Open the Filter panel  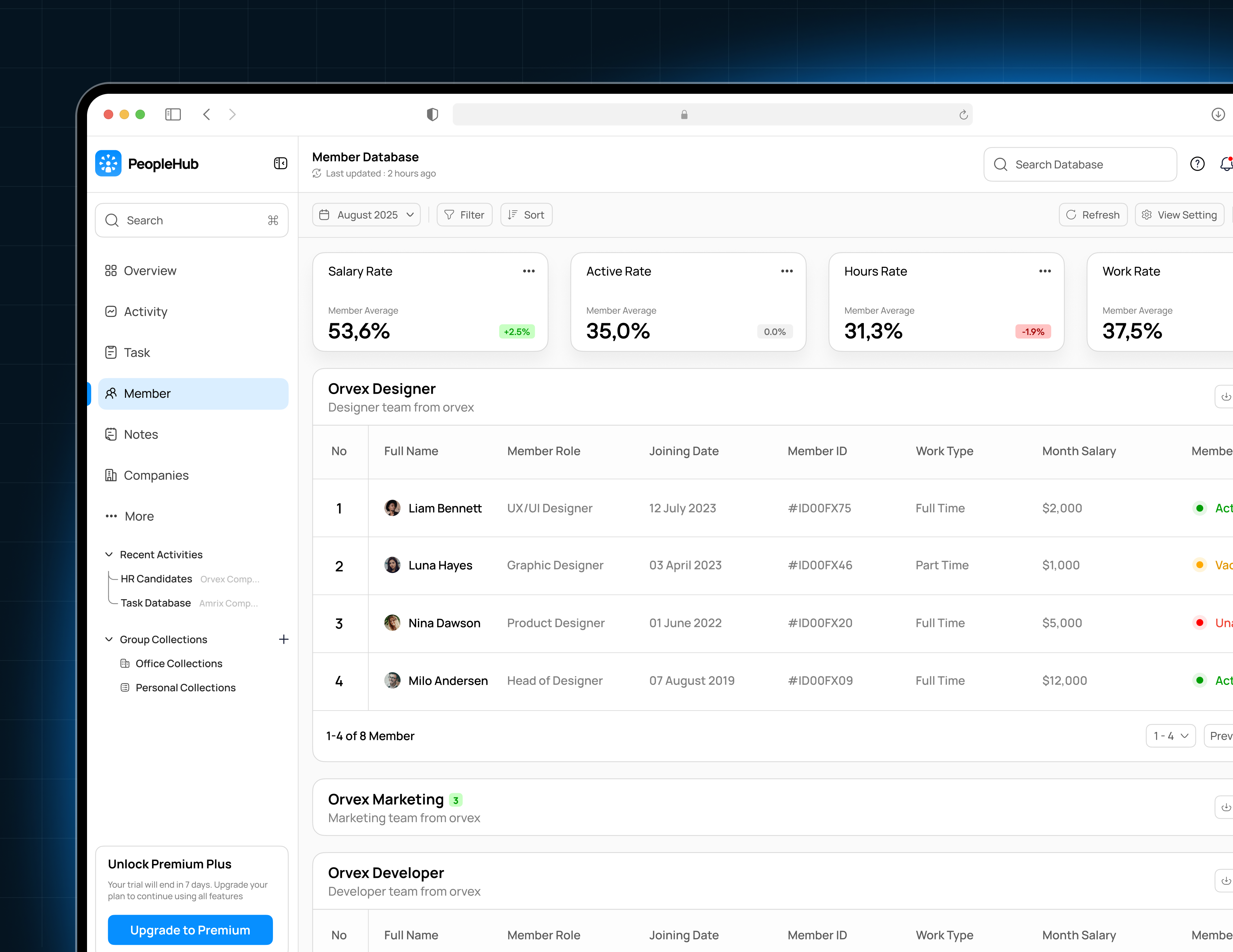[464, 214]
